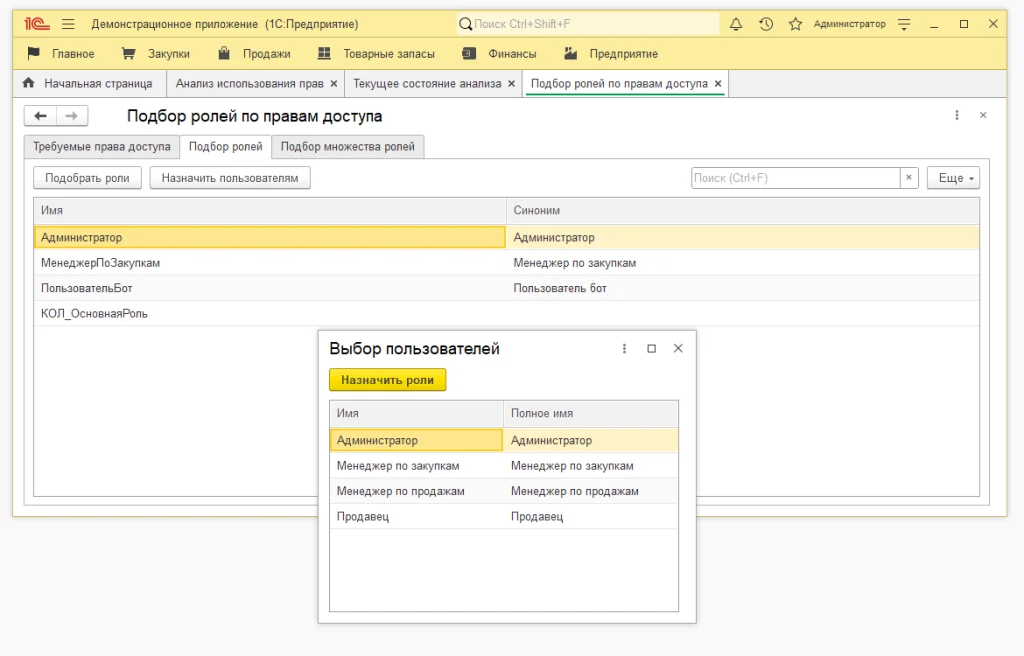Click Администратор user name in title bar

850,24
